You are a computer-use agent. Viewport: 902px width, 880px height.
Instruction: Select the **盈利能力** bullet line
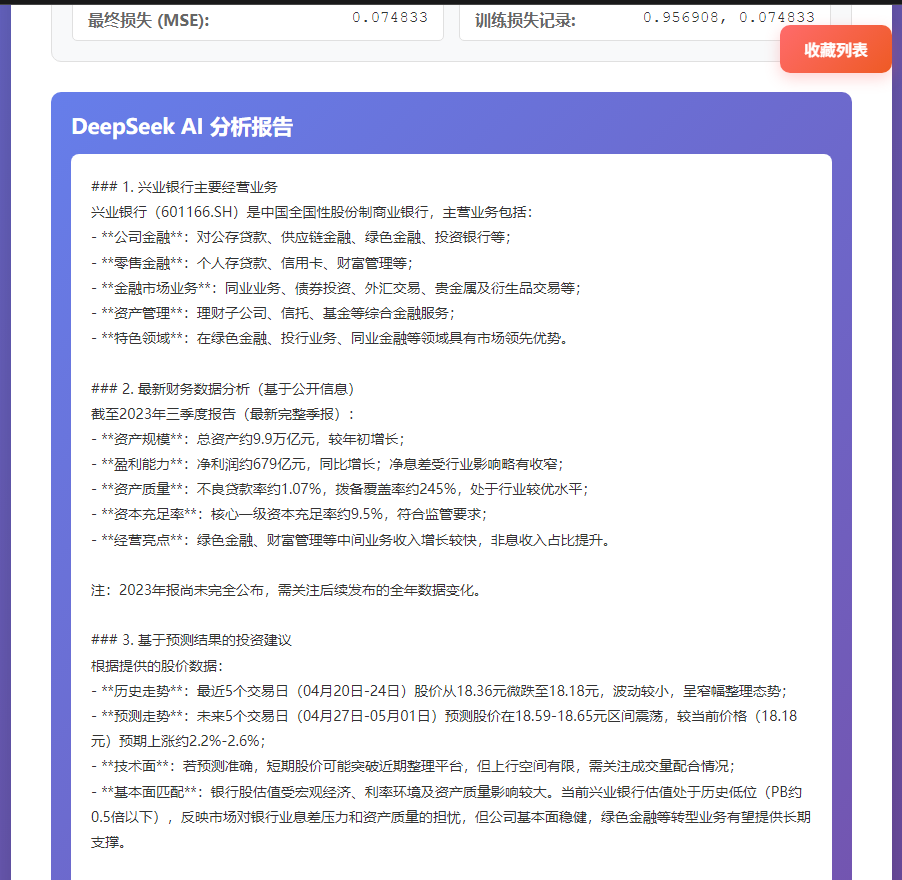pyautogui.click(x=327, y=464)
